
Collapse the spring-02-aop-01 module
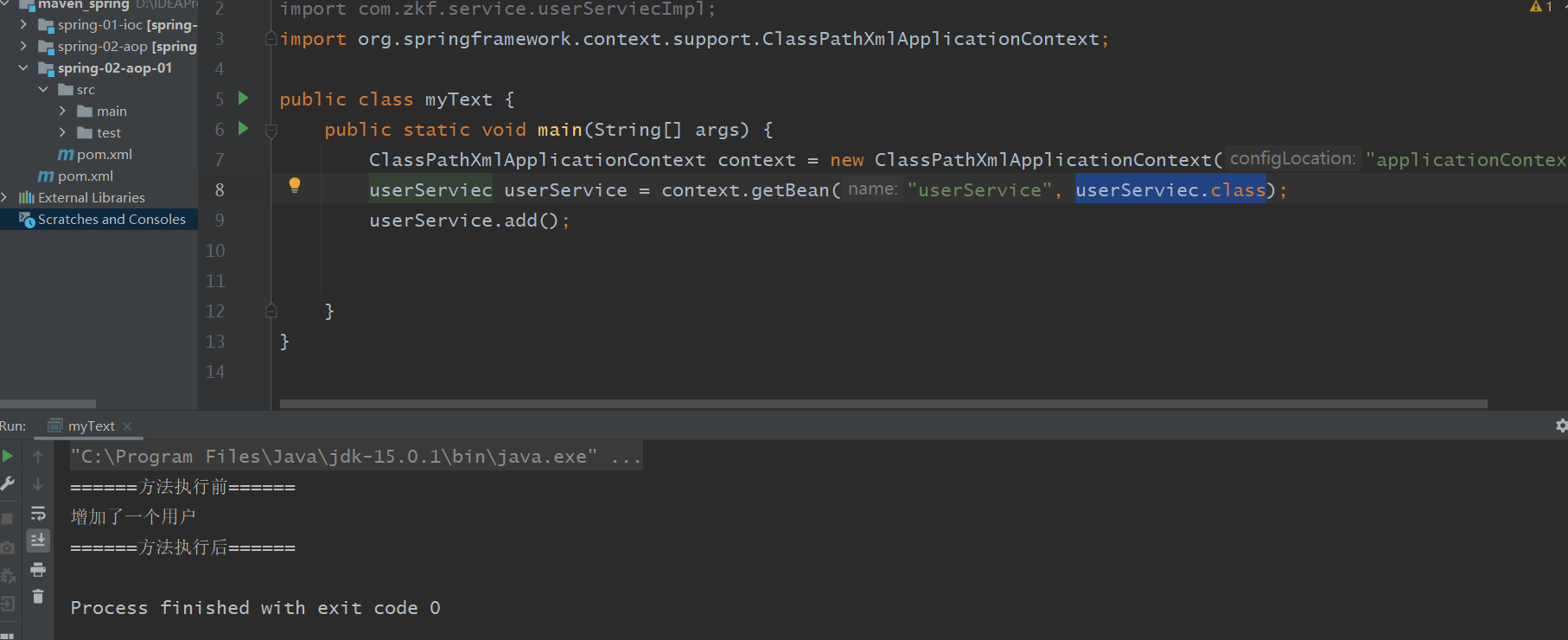[23, 67]
